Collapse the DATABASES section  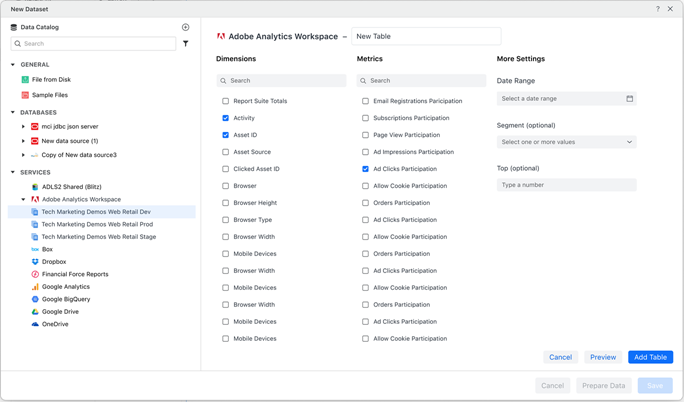coord(13,113)
